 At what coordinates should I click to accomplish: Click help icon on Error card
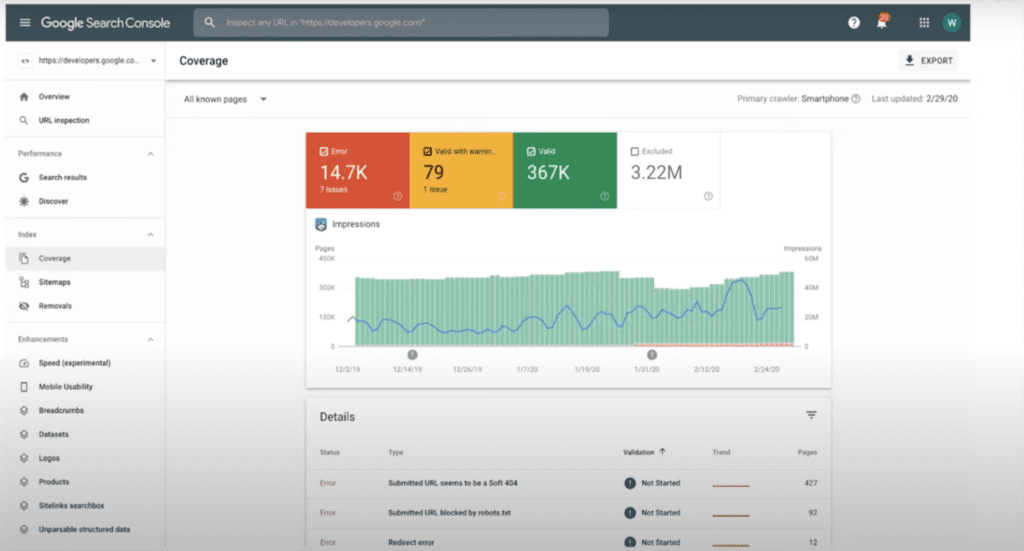click(x=397, y=196)
